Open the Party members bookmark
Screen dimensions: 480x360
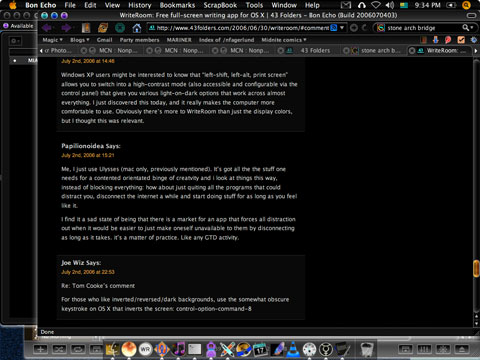click(x=139, y=40)
